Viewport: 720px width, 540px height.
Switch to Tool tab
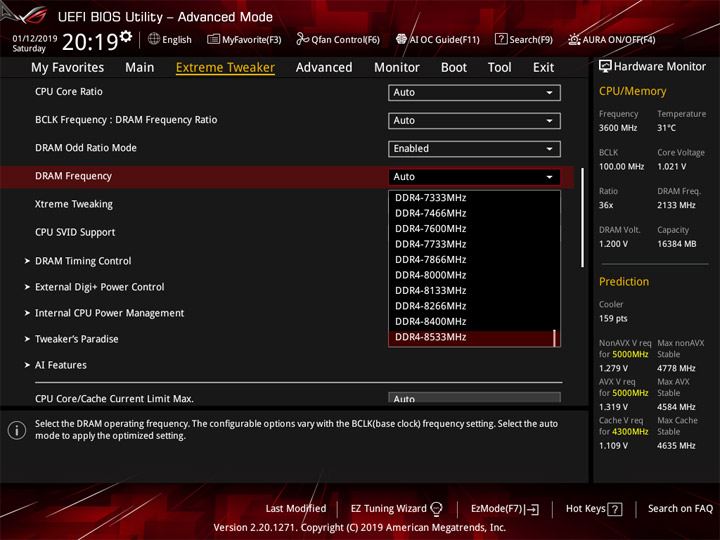[x=500, y=68]
